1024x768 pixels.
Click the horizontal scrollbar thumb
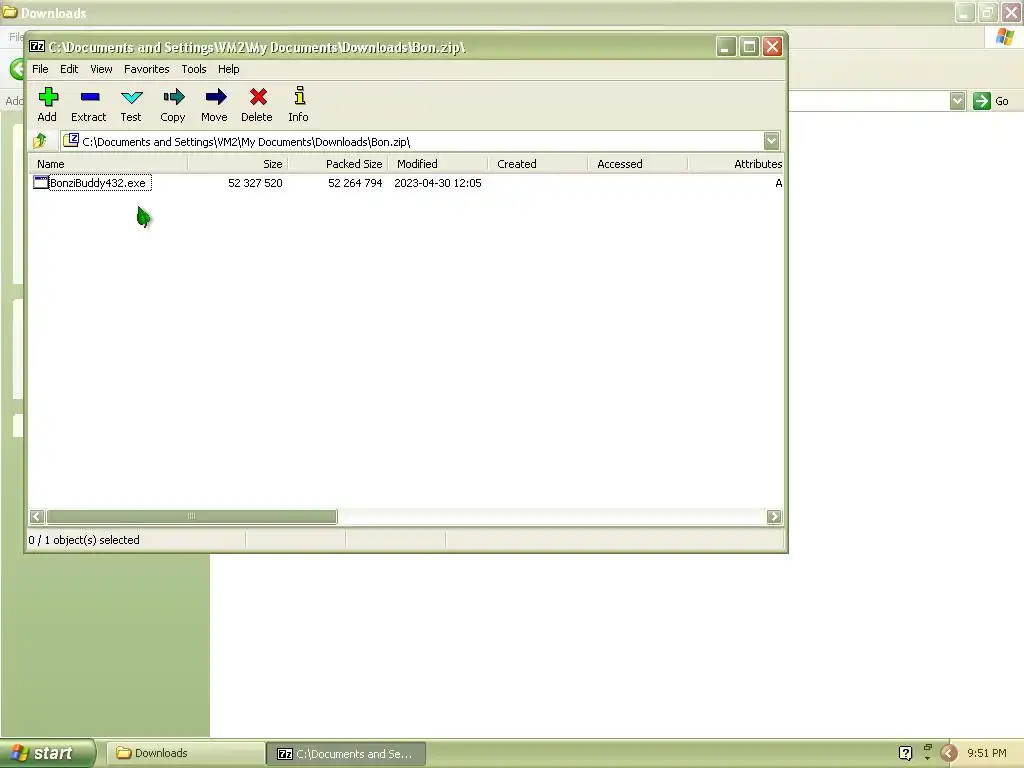coord(192,517)
